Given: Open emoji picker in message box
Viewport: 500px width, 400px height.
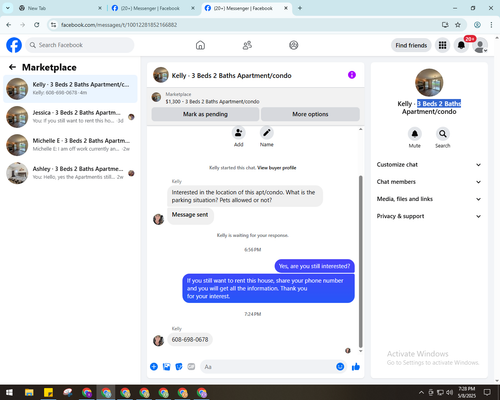Looking at the screenshot, I should [x=340, y=367].
